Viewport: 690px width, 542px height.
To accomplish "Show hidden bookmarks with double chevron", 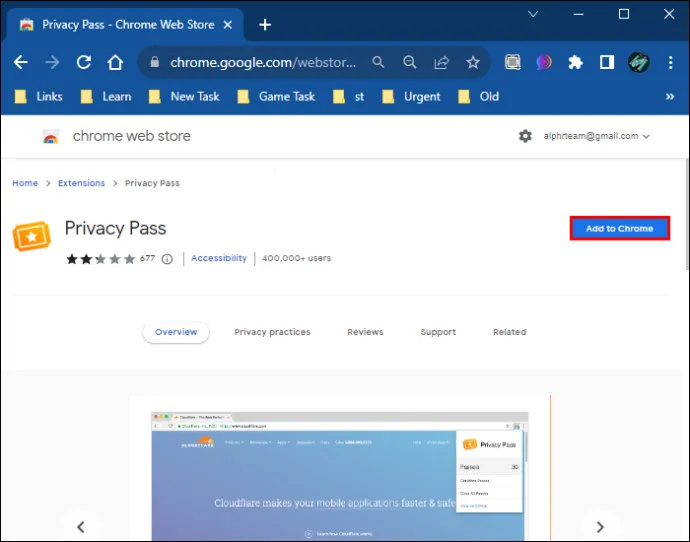I will coord(670,96).
